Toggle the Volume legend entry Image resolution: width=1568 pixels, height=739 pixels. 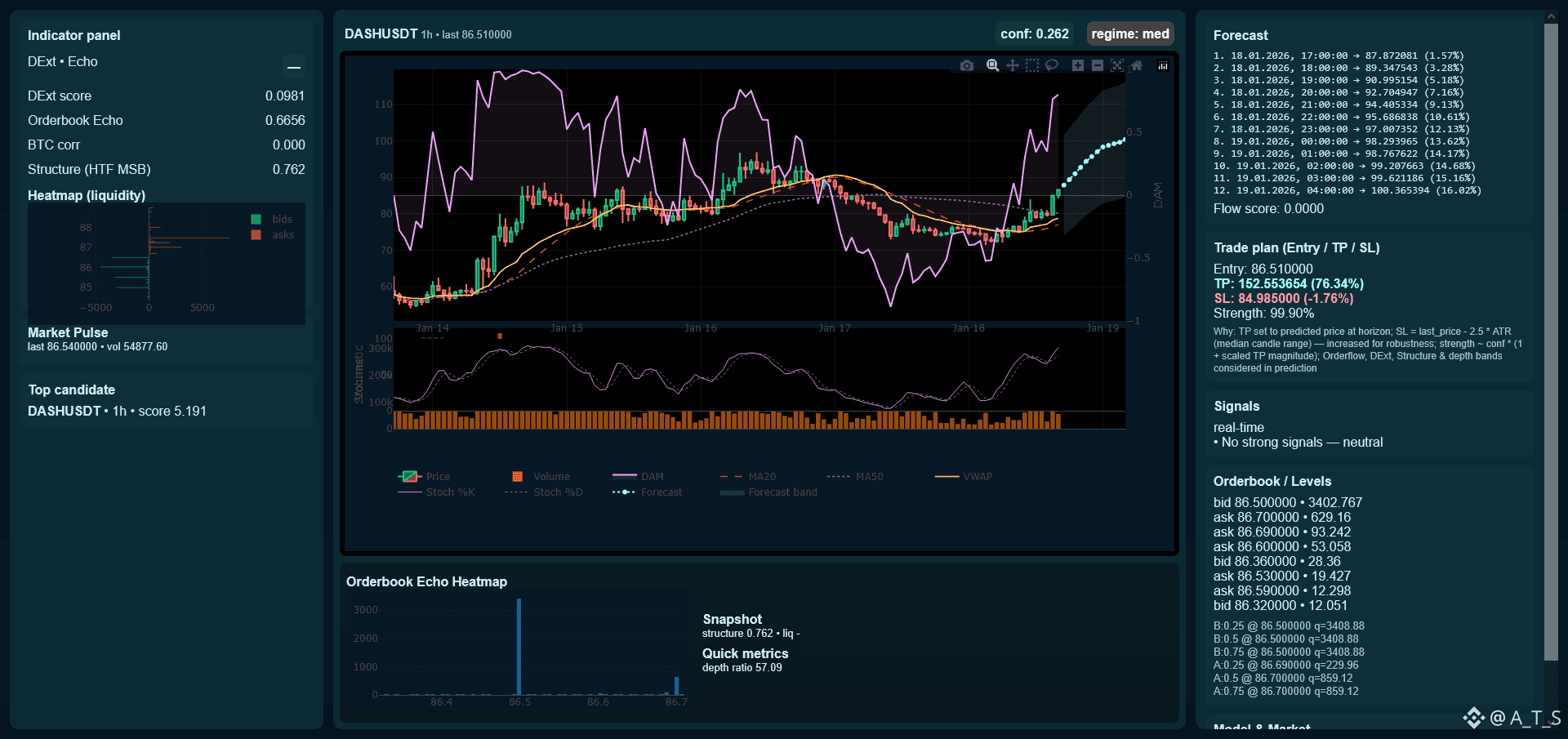click(x=551, y=477)
